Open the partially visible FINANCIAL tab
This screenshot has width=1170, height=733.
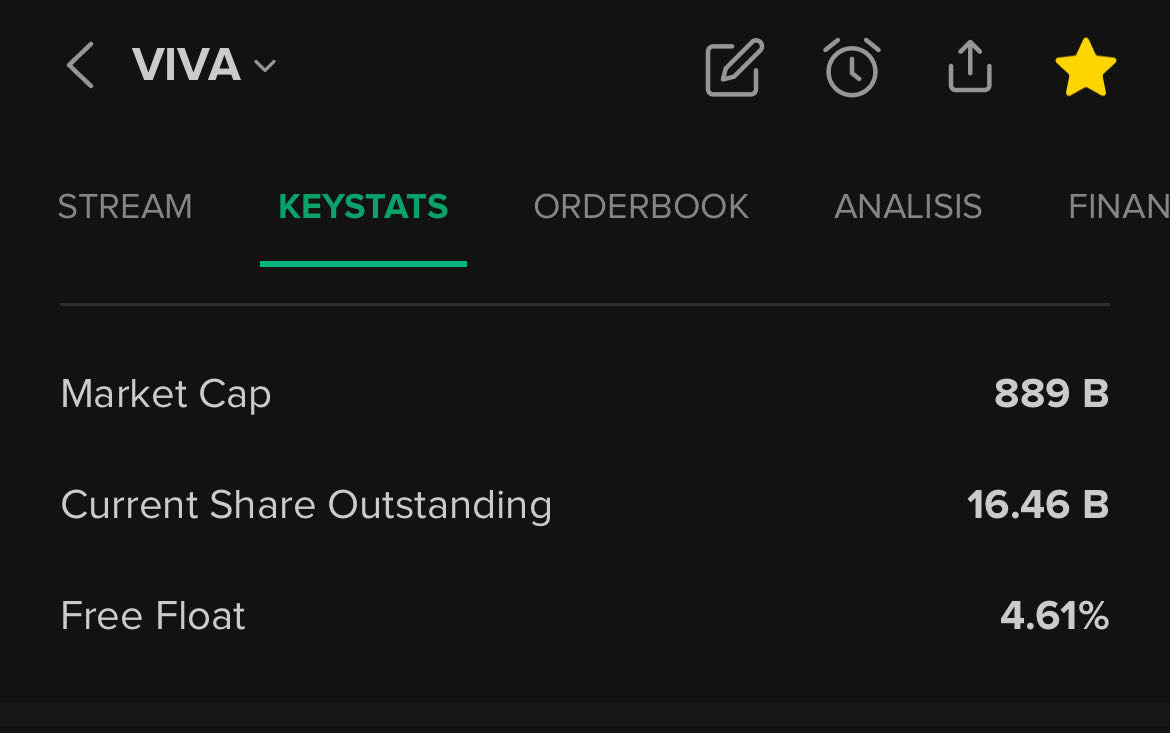[x=1118, y=207]
